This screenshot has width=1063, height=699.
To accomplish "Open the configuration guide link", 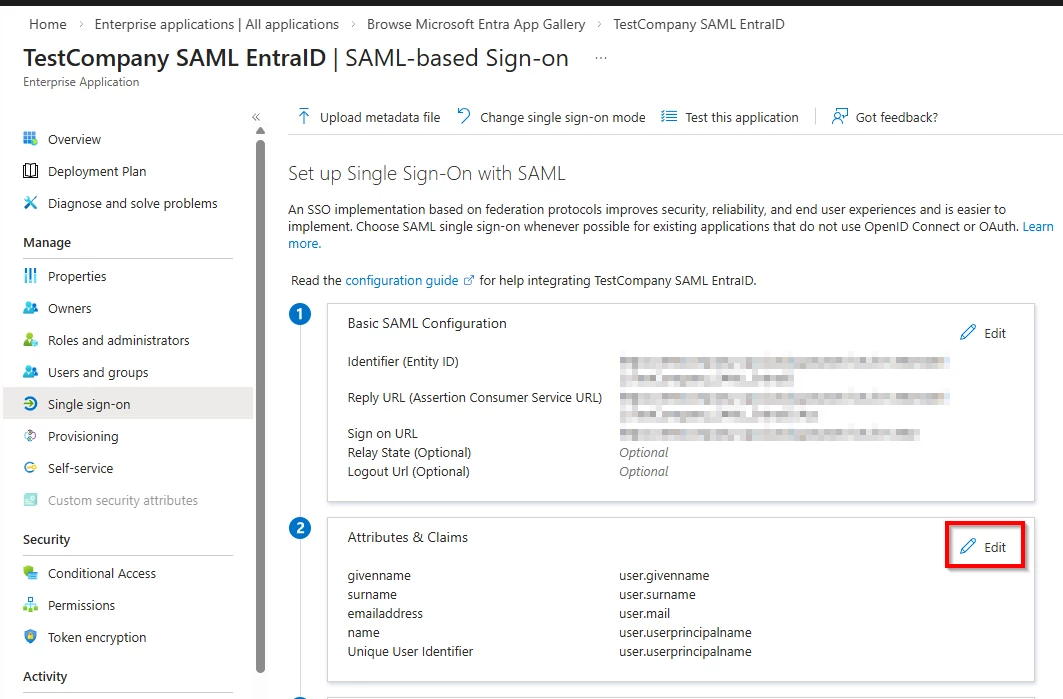I will [x=402, y=280].
